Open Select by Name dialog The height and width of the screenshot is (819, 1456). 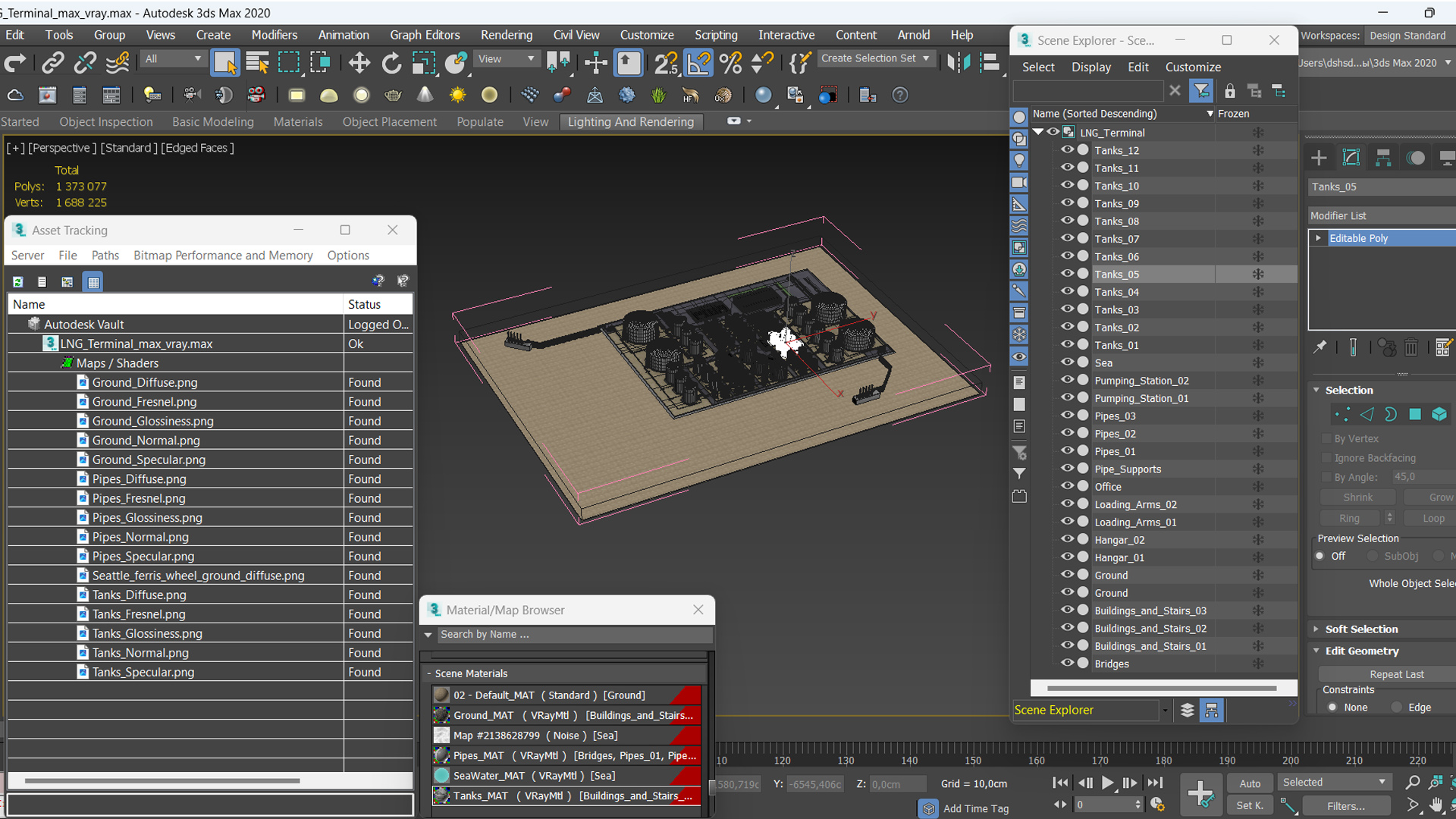click(257, 63)
